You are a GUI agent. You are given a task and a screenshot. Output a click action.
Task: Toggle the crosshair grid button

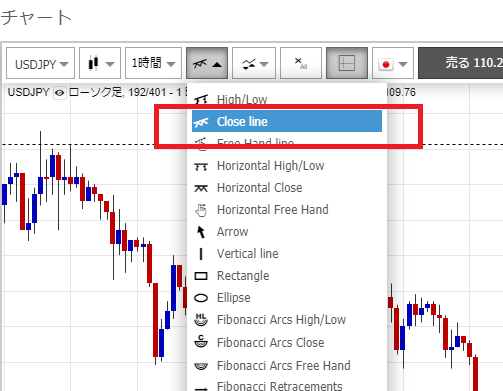[347, 63]
